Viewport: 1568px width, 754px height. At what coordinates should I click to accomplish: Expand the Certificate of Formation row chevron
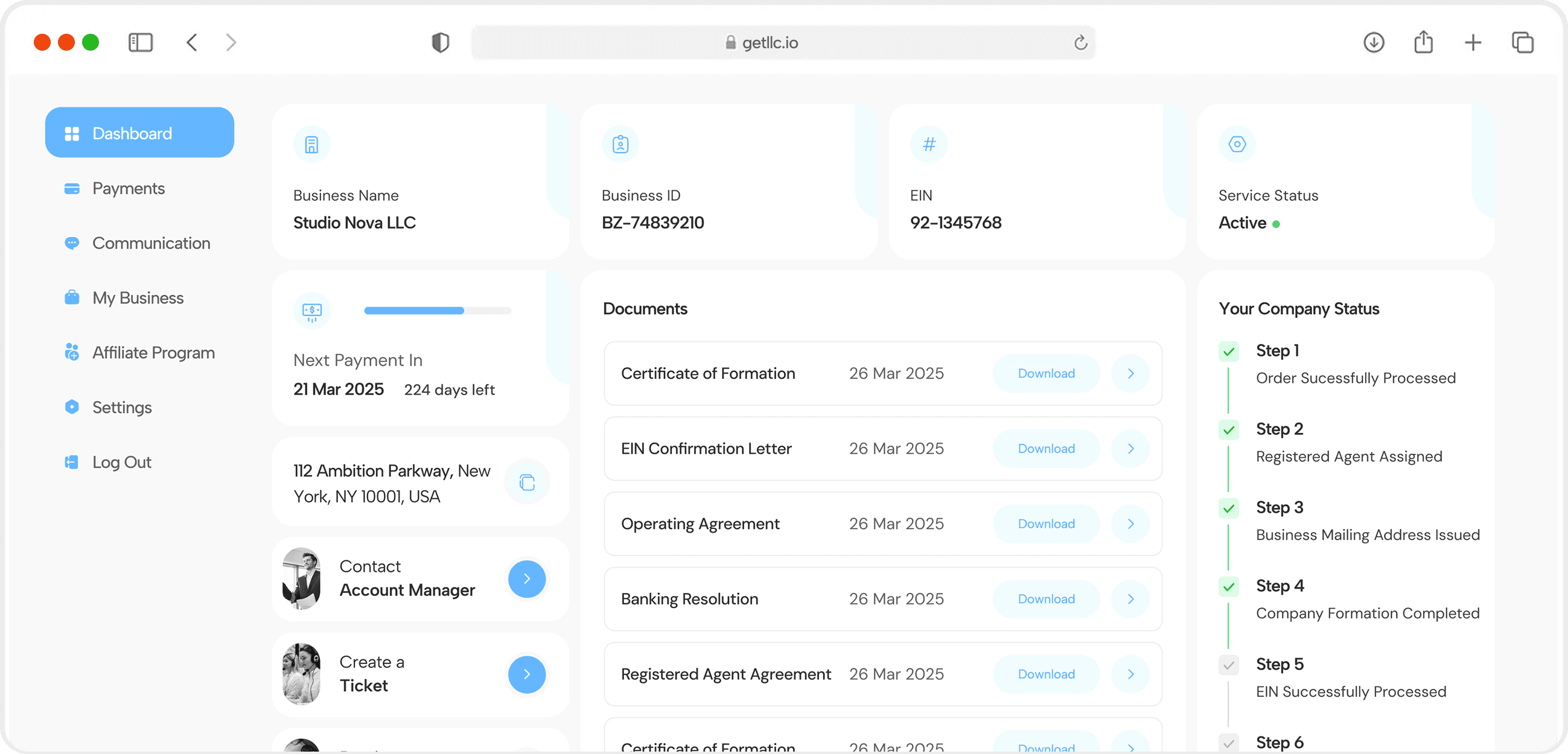coord(1130,373)
